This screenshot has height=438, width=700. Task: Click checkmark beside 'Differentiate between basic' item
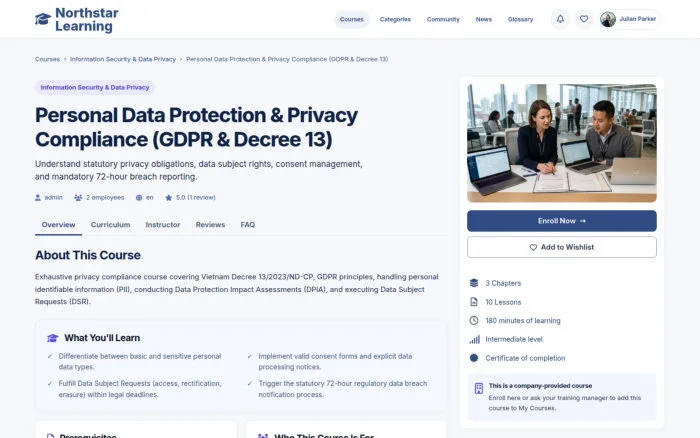[x=50, y=356]
